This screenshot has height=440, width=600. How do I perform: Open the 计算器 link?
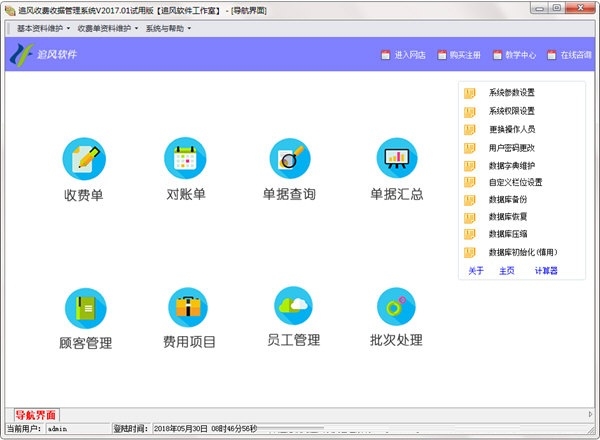tap(545, 271)
